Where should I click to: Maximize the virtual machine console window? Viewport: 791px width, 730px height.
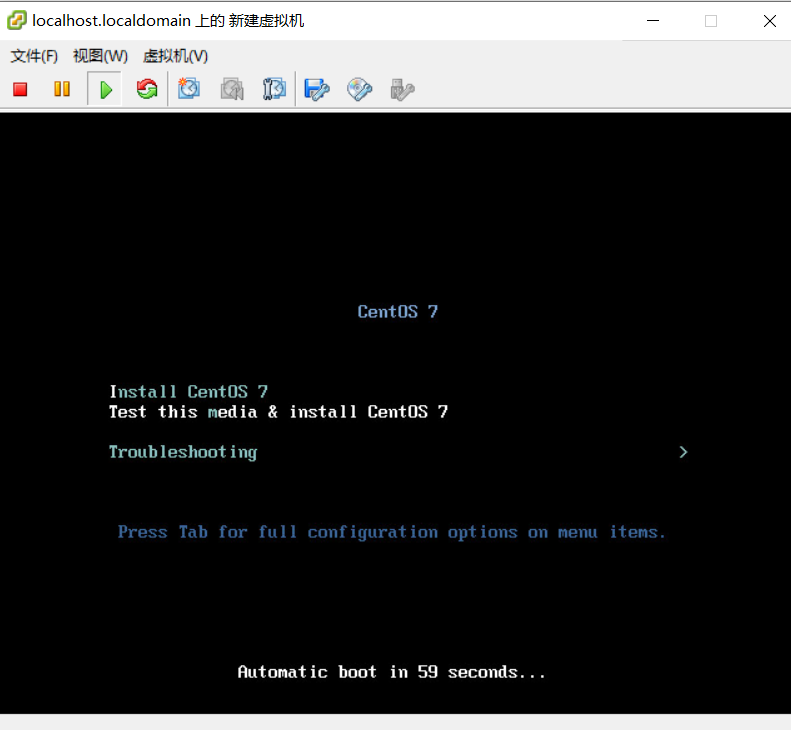711,21
